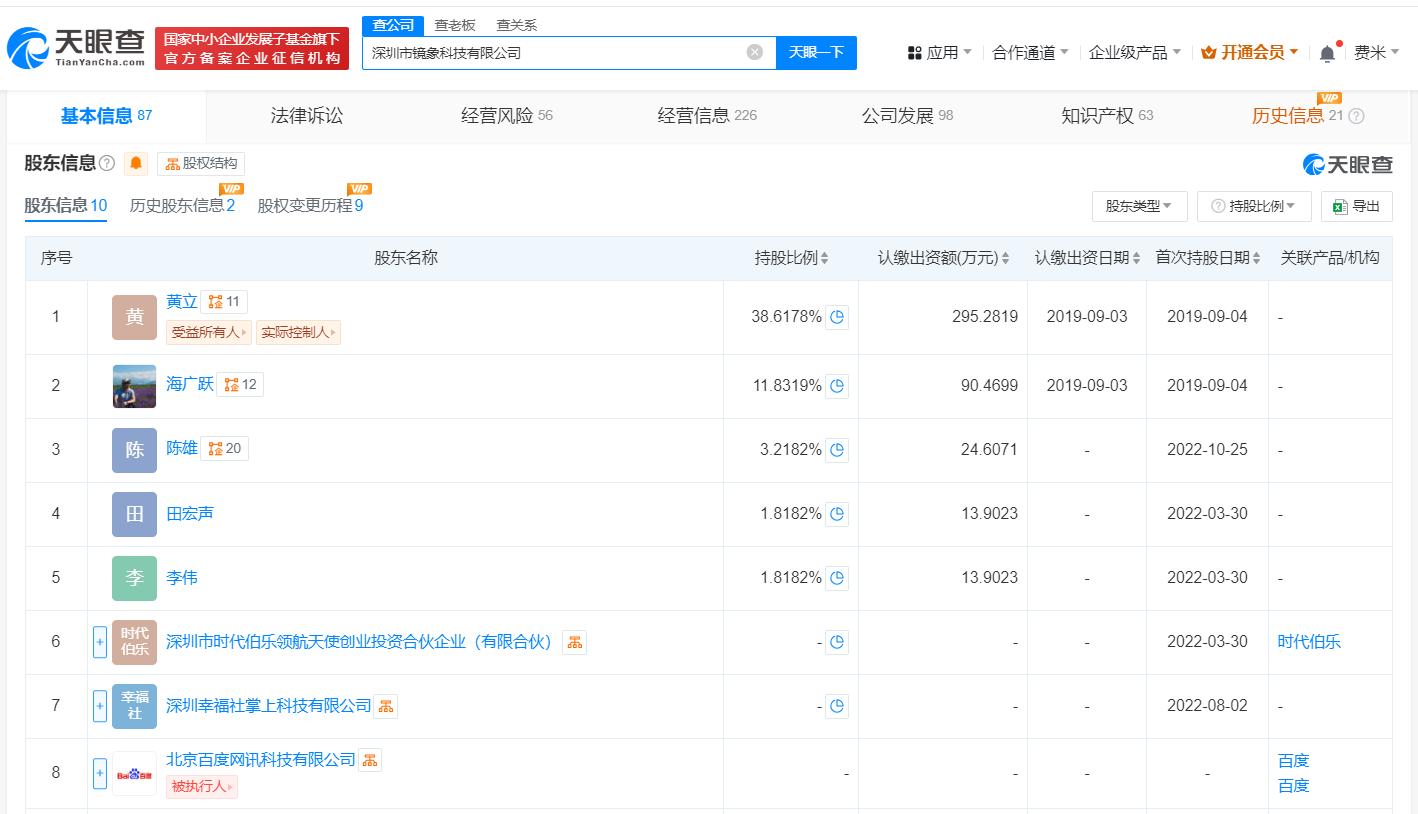Switch to the 法律诉讼 tab
This screenshot has height=814, width=1418.
pyautogui.click(x=307, y=116)
